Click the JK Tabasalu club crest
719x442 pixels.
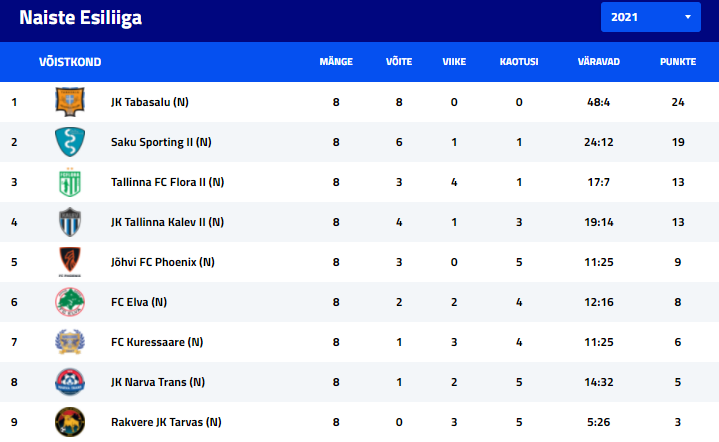[70, 102]
